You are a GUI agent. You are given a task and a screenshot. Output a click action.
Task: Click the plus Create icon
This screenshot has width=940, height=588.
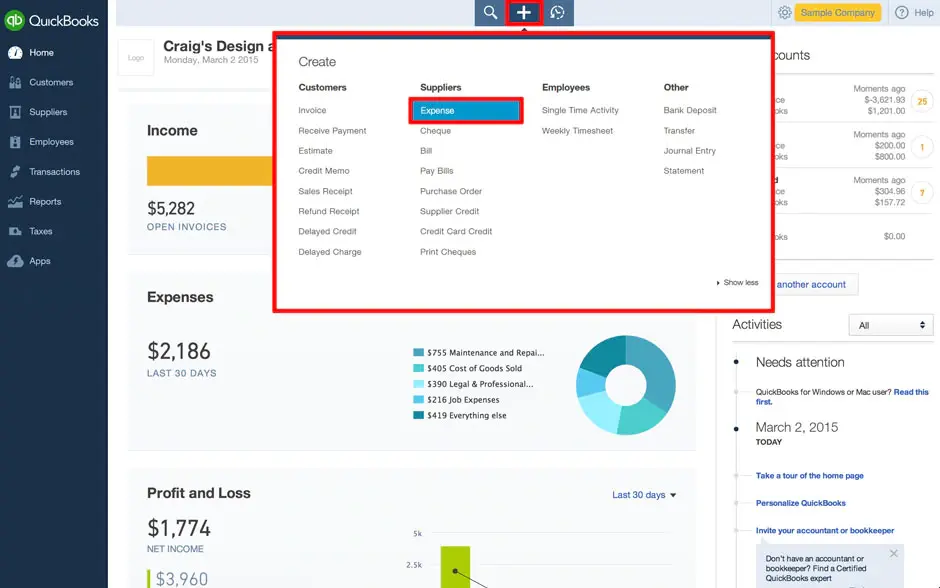click(523, 13)
